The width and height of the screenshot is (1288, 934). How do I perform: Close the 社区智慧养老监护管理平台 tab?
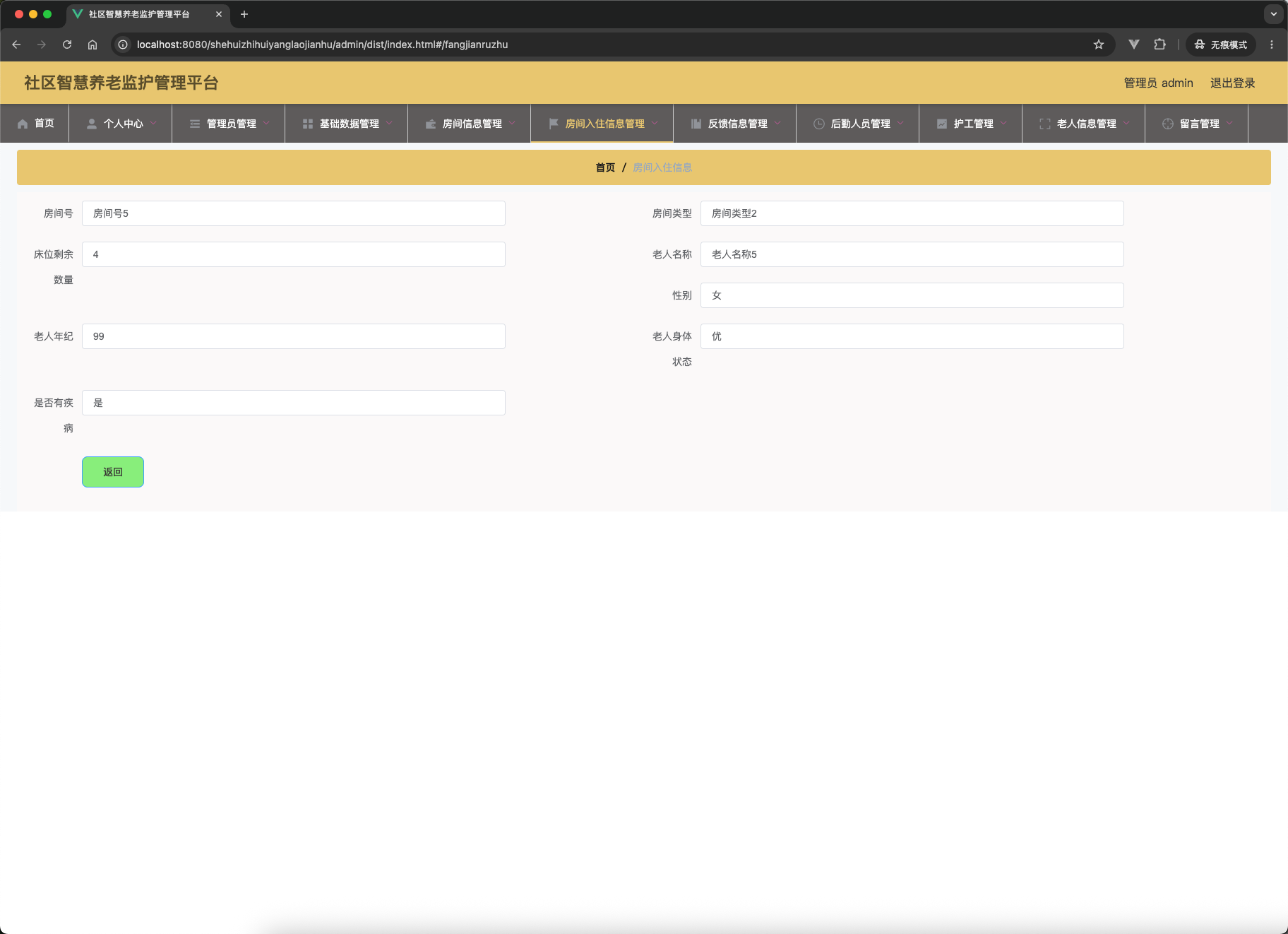tap(219, 14)
